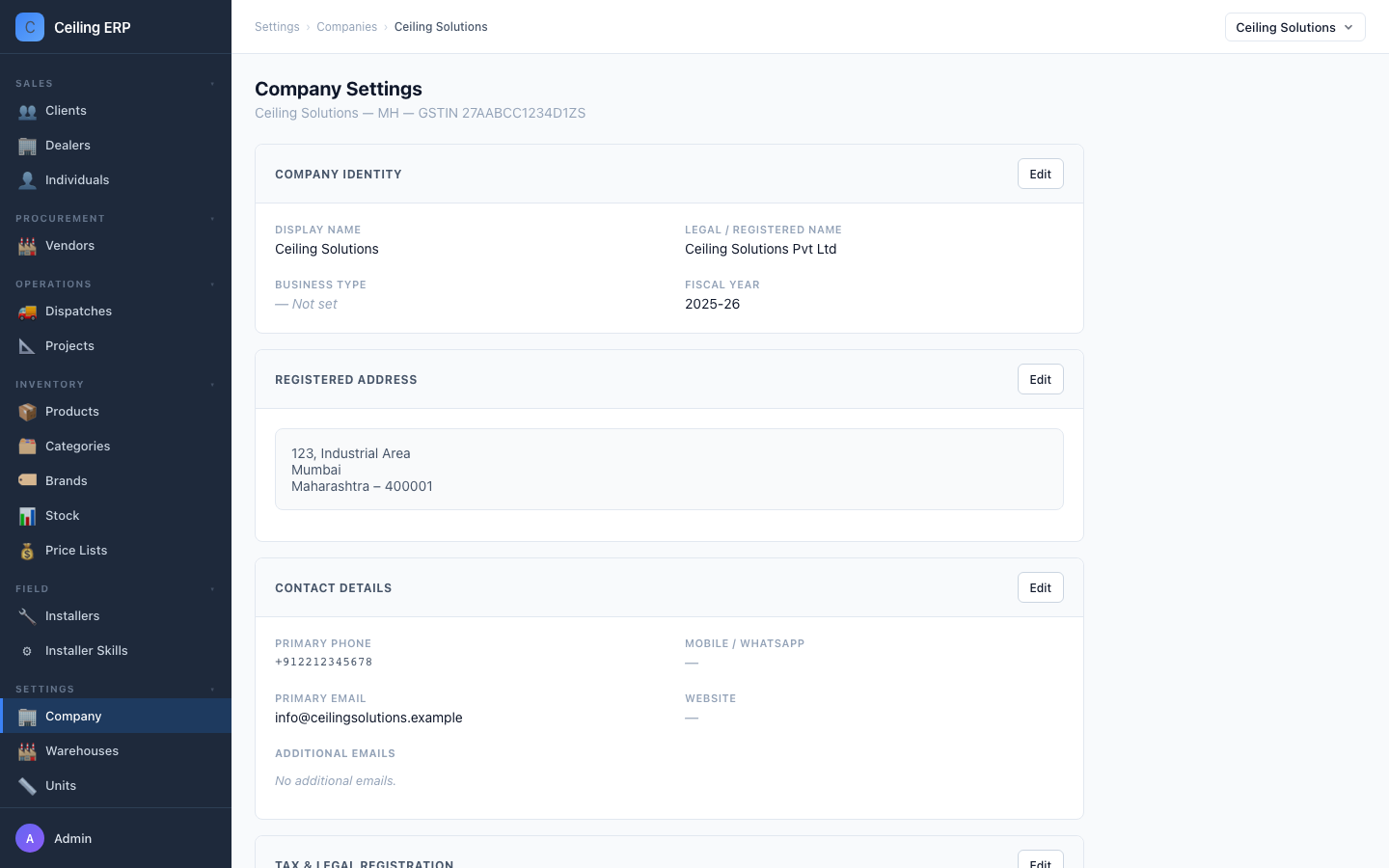
Task: Navigate to Warehouses settings
Action: tap(116, 751)
